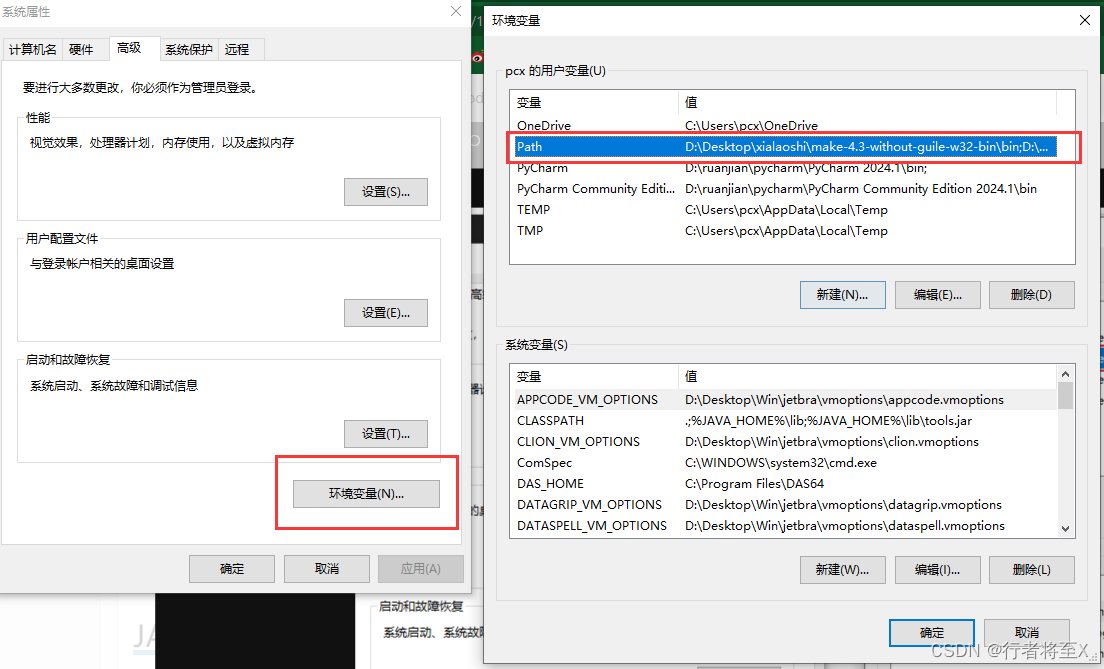
Task: Close the 系统属性 window
Action: point(456,11)
